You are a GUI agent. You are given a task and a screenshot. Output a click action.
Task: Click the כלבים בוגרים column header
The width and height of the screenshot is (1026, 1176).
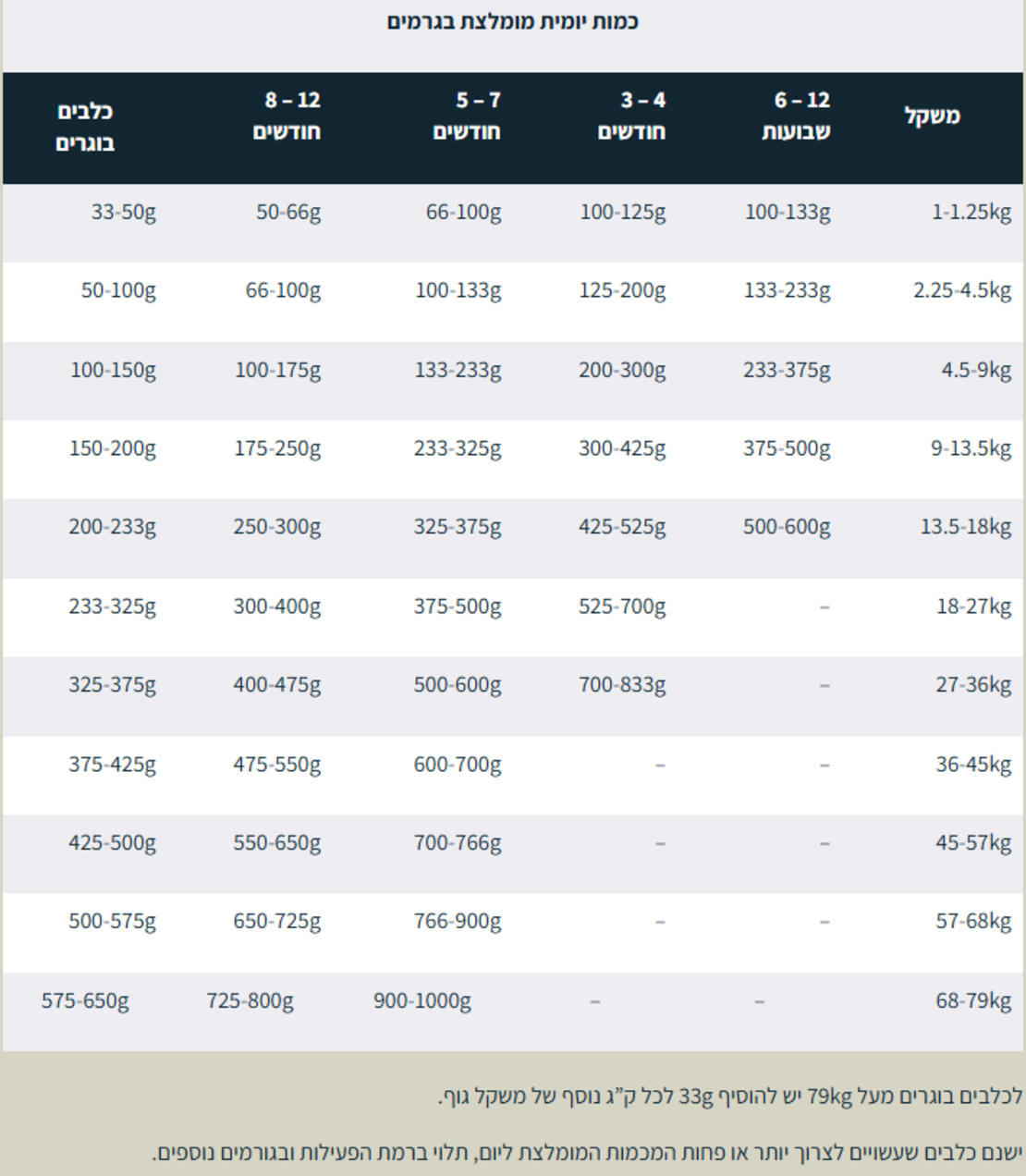point(85,128)
